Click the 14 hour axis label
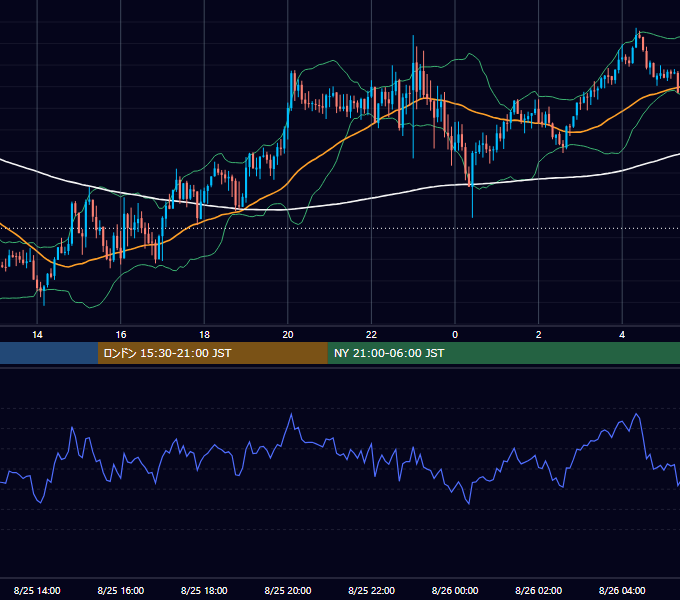Screen dimensions: 680x600 tap(37, 334)
